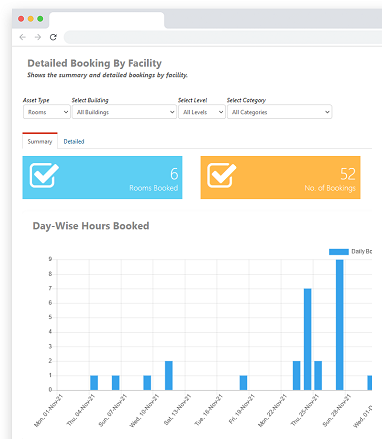382x439 pixels.
Task: Click the chart bar at value 7
Action: (x=307, y=339)
